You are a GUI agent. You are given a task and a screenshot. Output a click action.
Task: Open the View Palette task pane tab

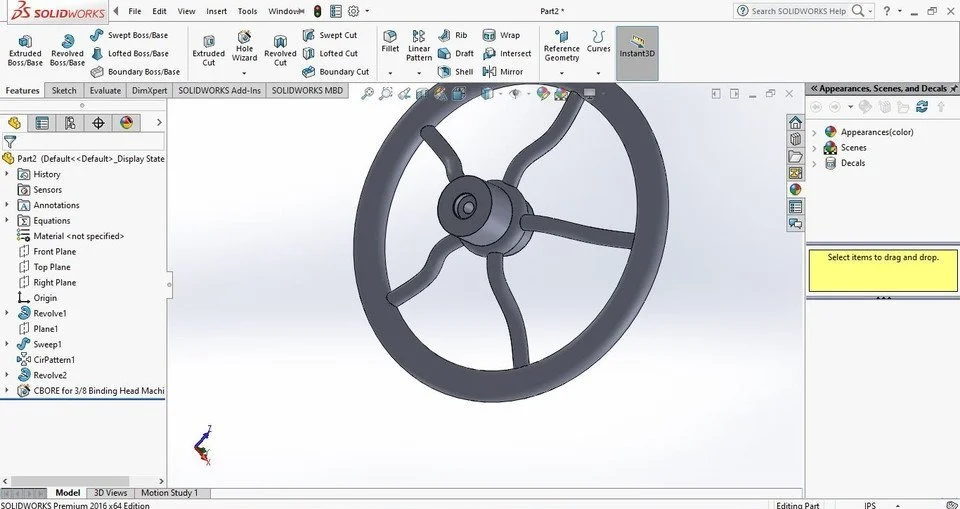(x=795, y=173)
